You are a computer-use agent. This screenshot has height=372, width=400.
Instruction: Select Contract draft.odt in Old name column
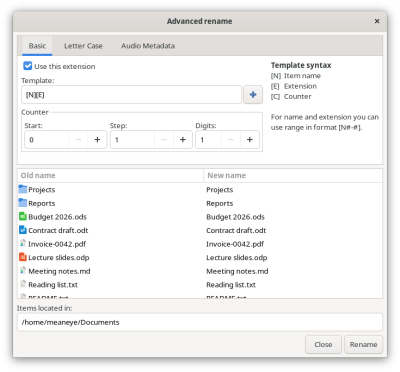[58, 230]
